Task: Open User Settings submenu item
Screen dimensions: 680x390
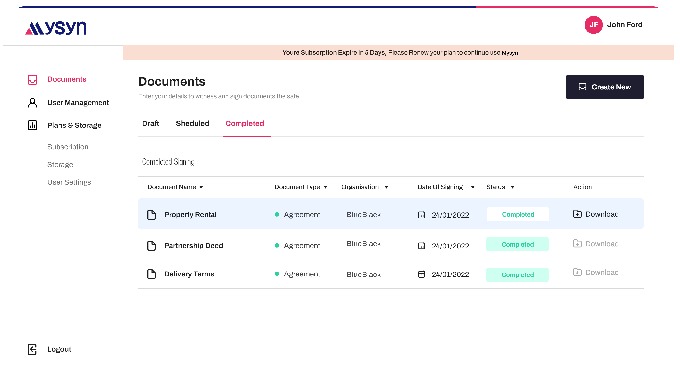Action: 69,182
